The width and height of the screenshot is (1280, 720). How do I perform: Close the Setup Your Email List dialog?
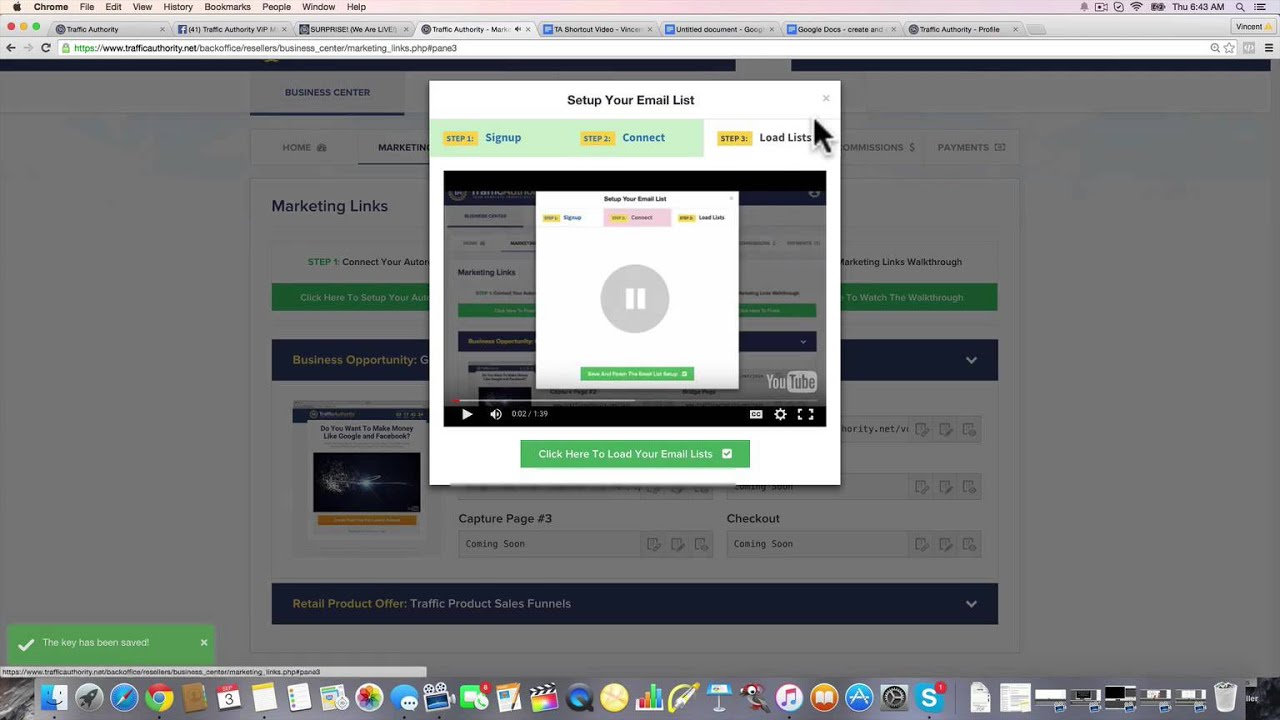pyautogui.click(x=826, y=98)
